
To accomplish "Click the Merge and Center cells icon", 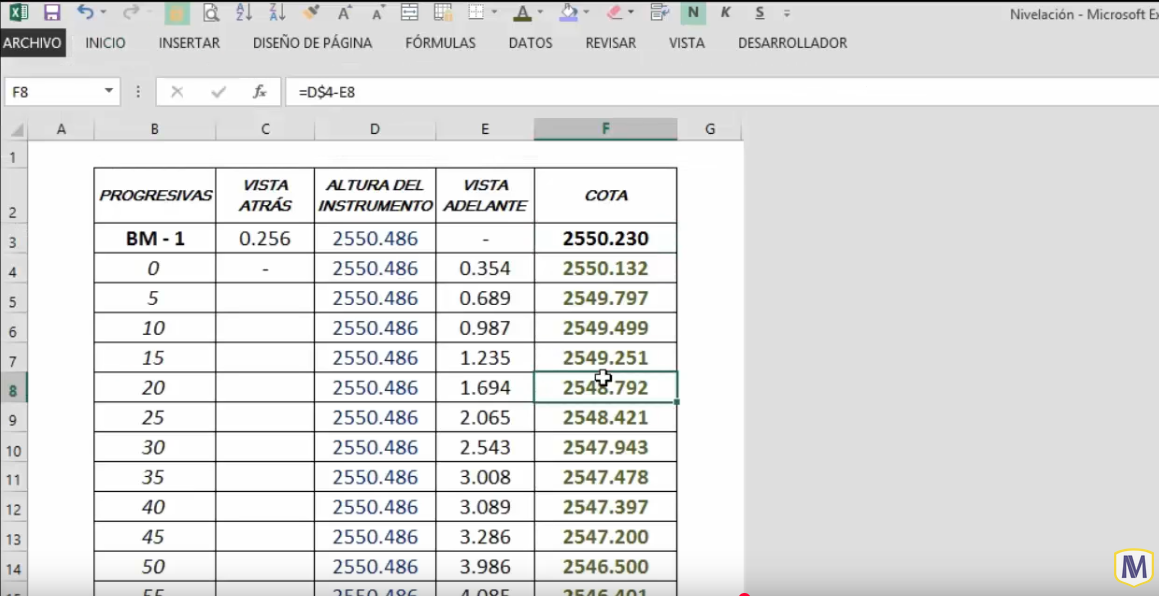I will pyautogui.click(x=409, y=12).
